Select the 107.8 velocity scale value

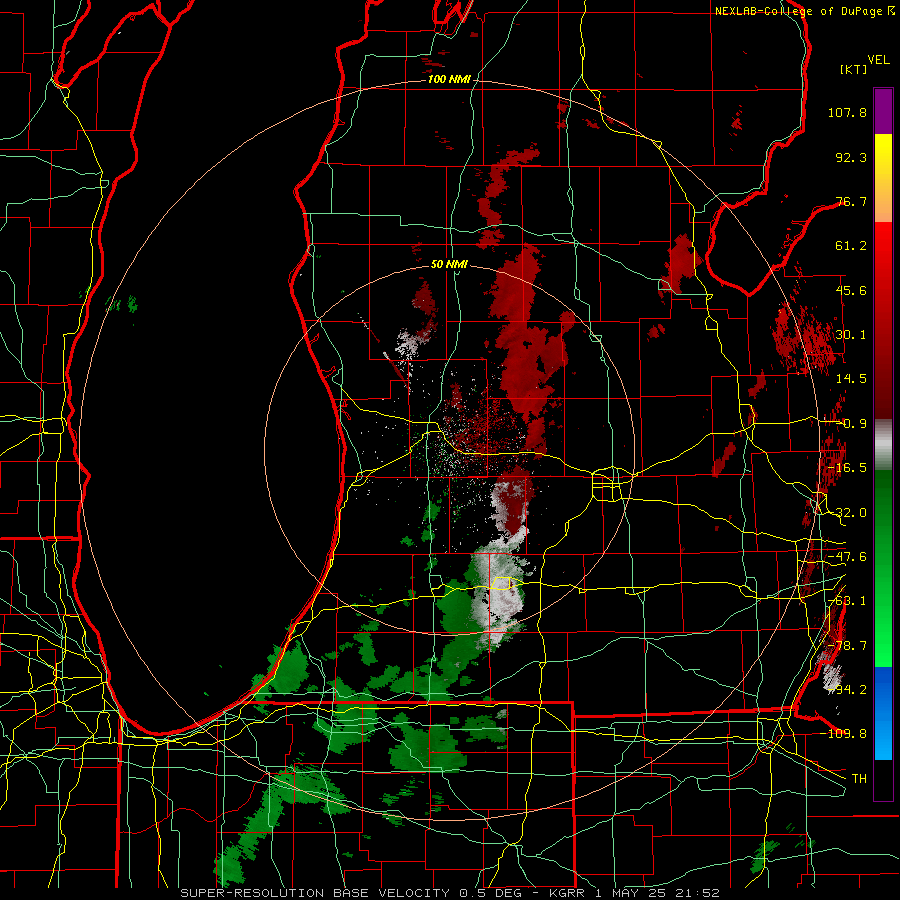847,112
